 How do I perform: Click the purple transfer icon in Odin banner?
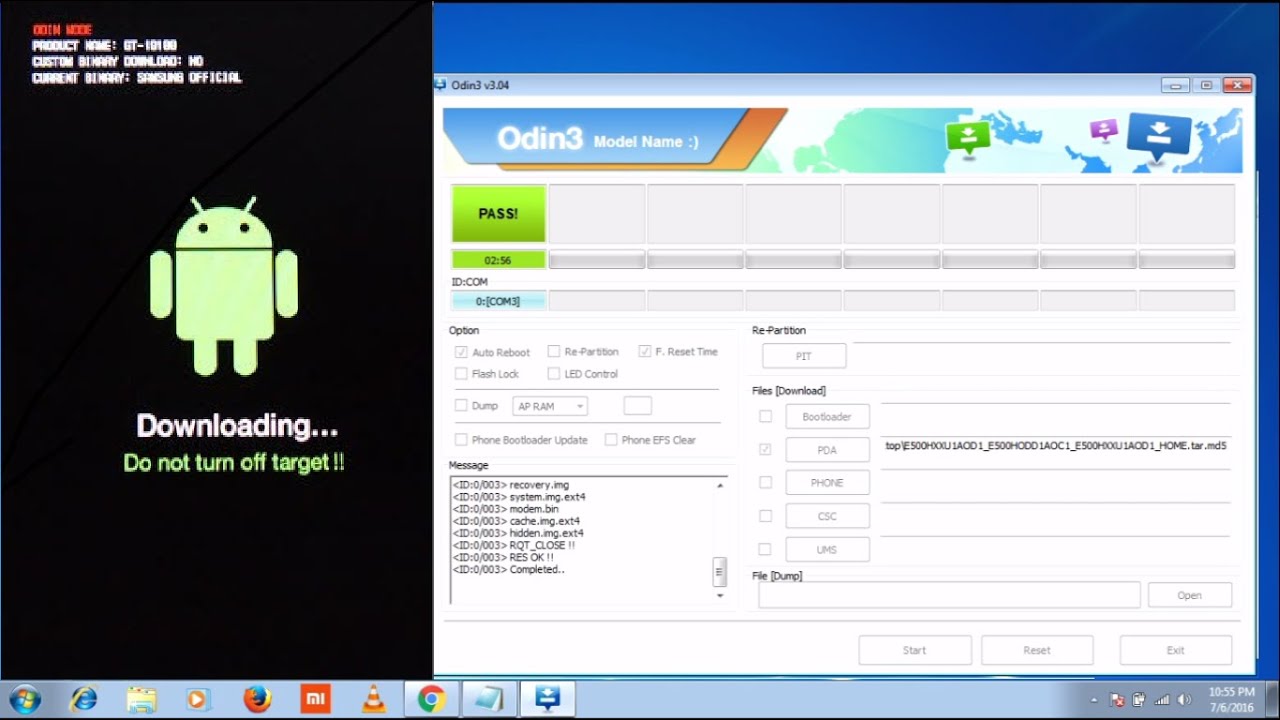(x=1103, y=131)
